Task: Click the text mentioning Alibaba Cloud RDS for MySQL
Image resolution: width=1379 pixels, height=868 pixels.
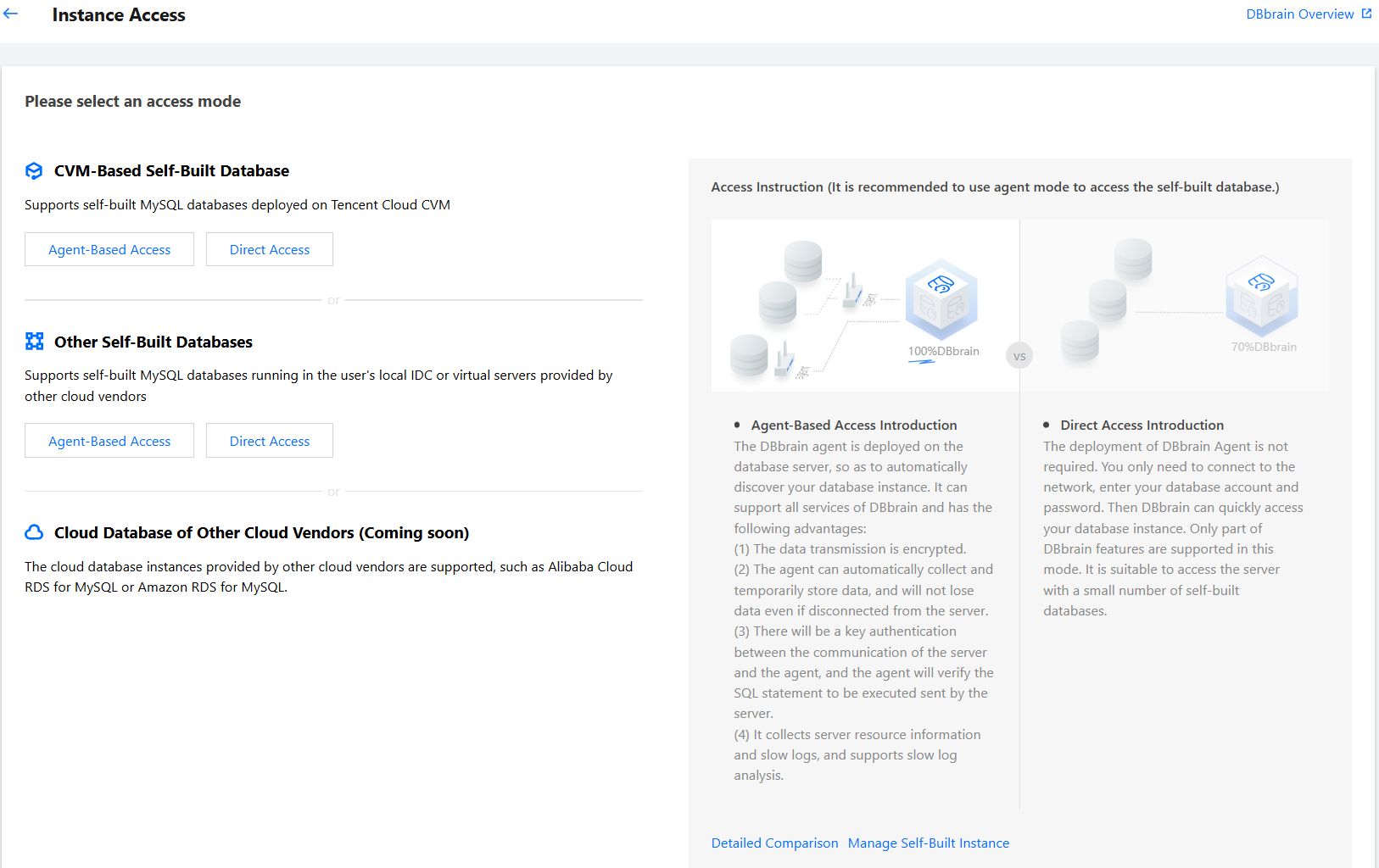Action: click(329, 576)
